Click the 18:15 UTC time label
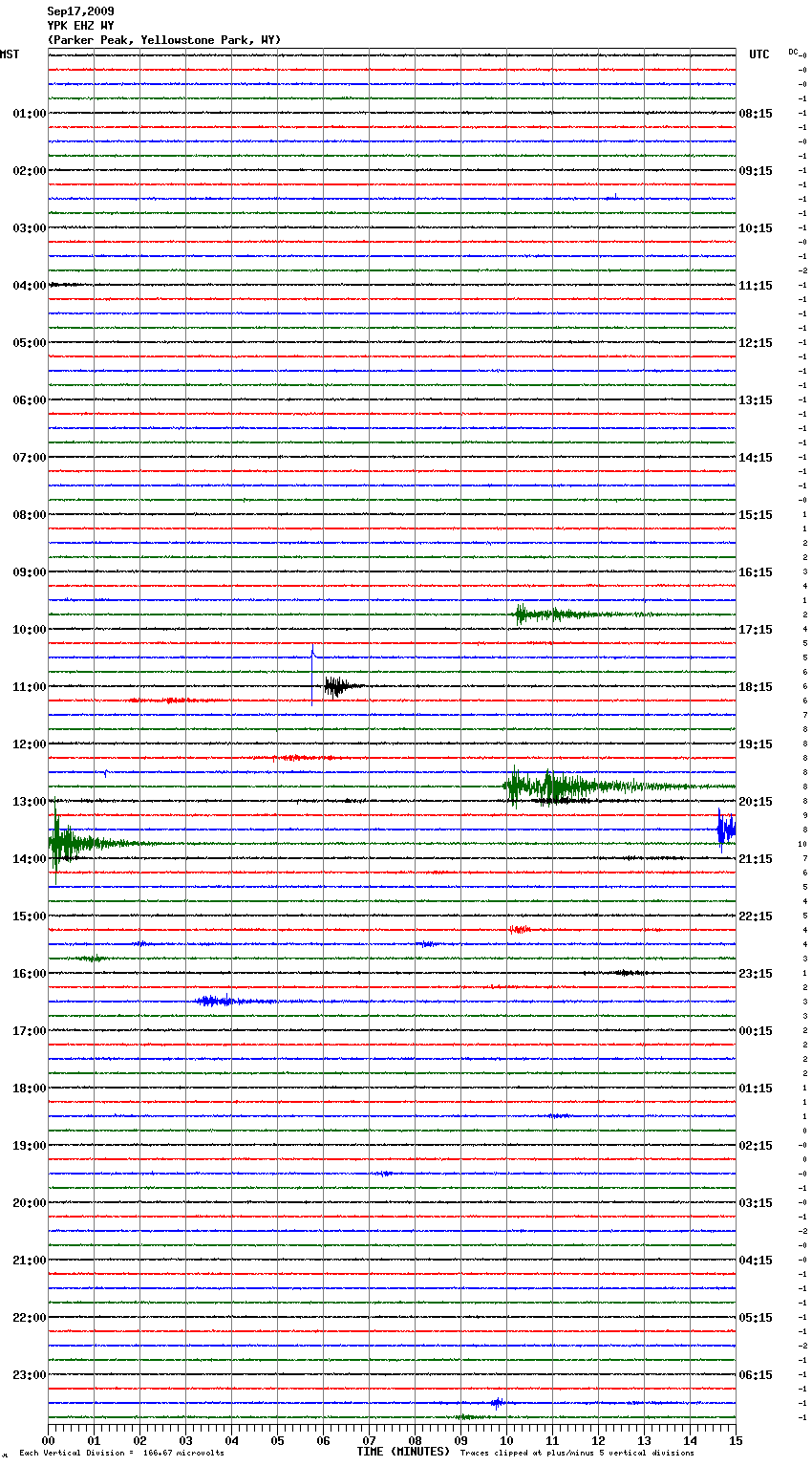This screenshot has height=1466, width=812. 756,687
